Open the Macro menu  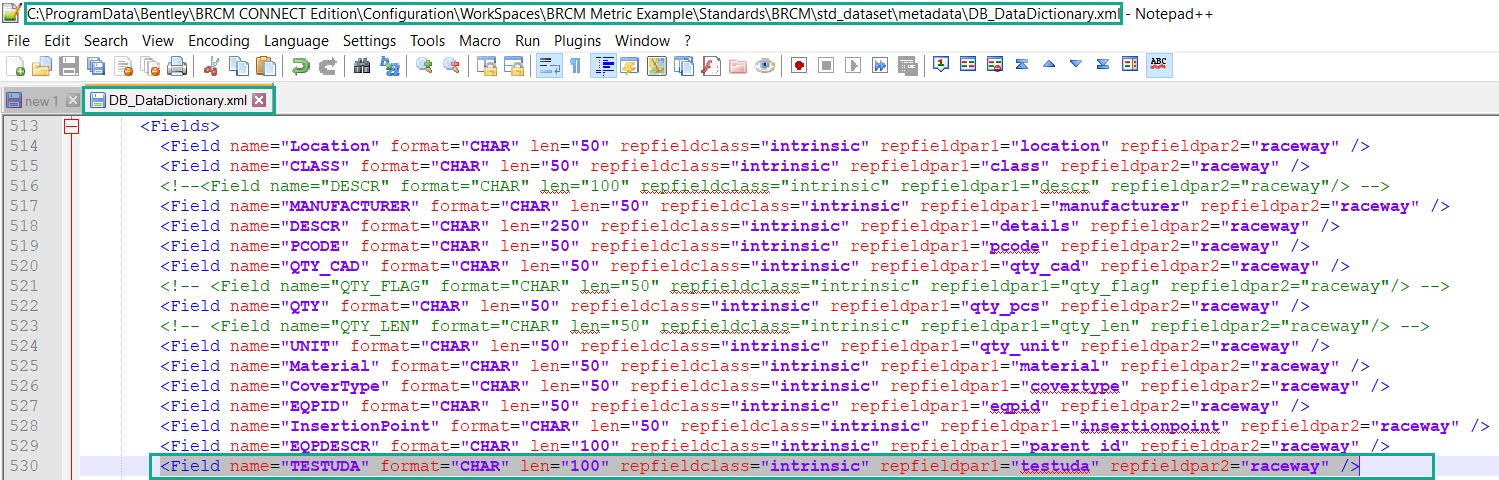pyautogui.click(x=480, y=41)
